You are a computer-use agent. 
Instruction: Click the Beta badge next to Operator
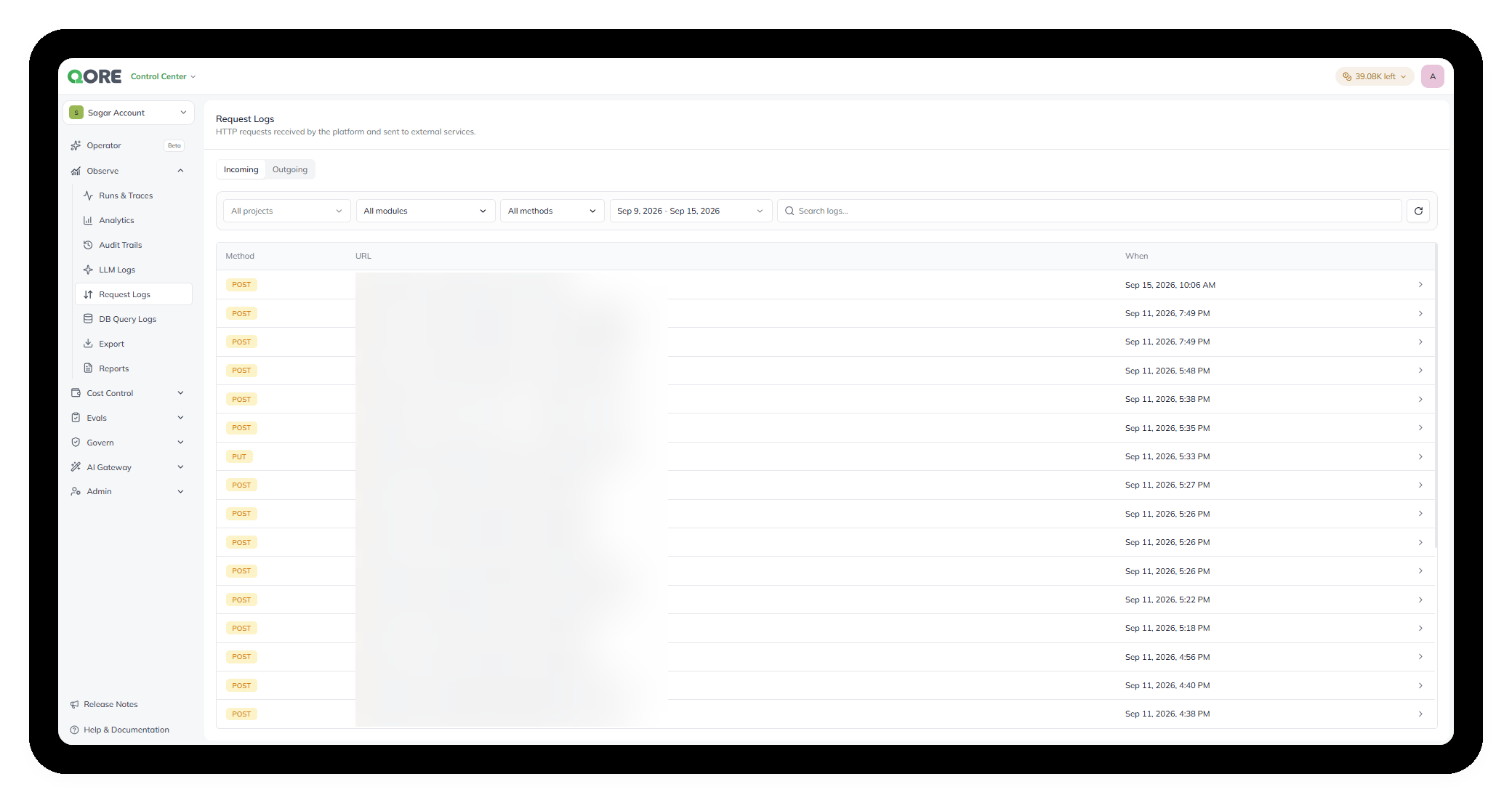174,145
